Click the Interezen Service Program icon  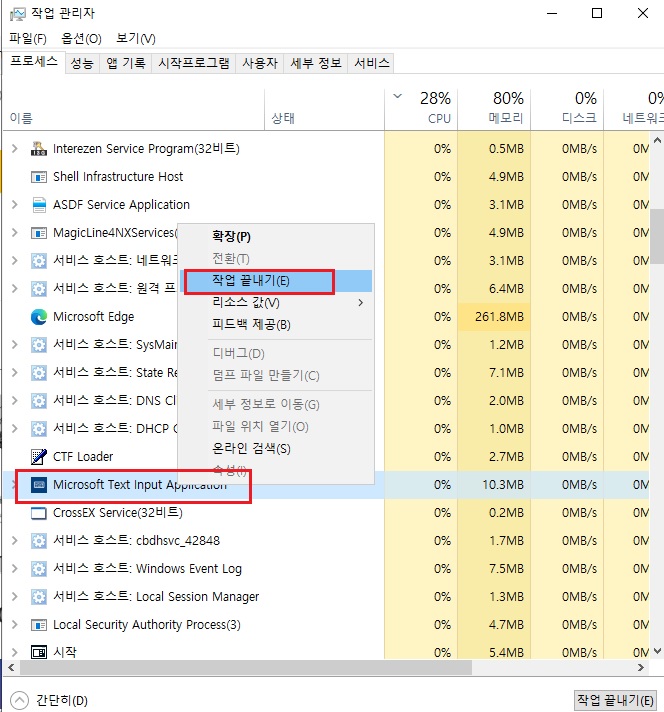pos(39,148)
